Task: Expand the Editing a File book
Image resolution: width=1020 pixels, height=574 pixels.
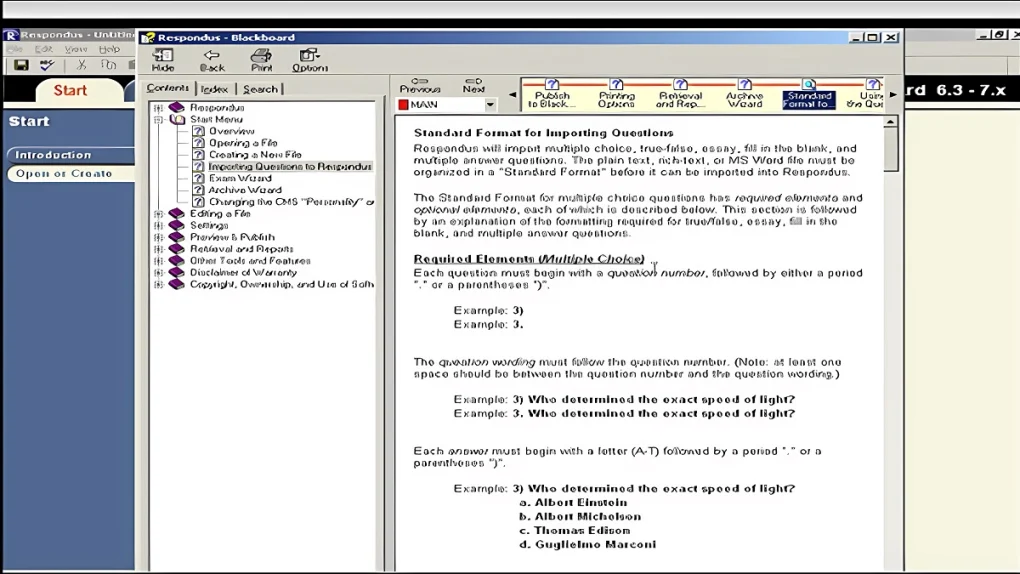Action: [x=158, y=214]
